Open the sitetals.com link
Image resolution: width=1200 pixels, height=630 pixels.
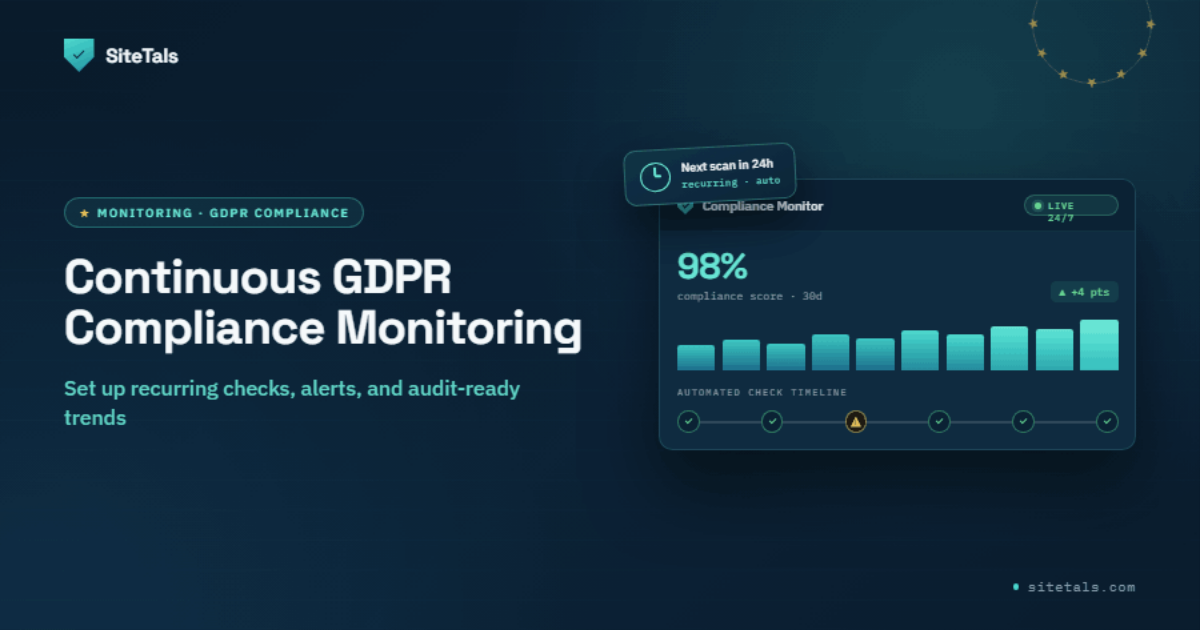click(1081, 588)
